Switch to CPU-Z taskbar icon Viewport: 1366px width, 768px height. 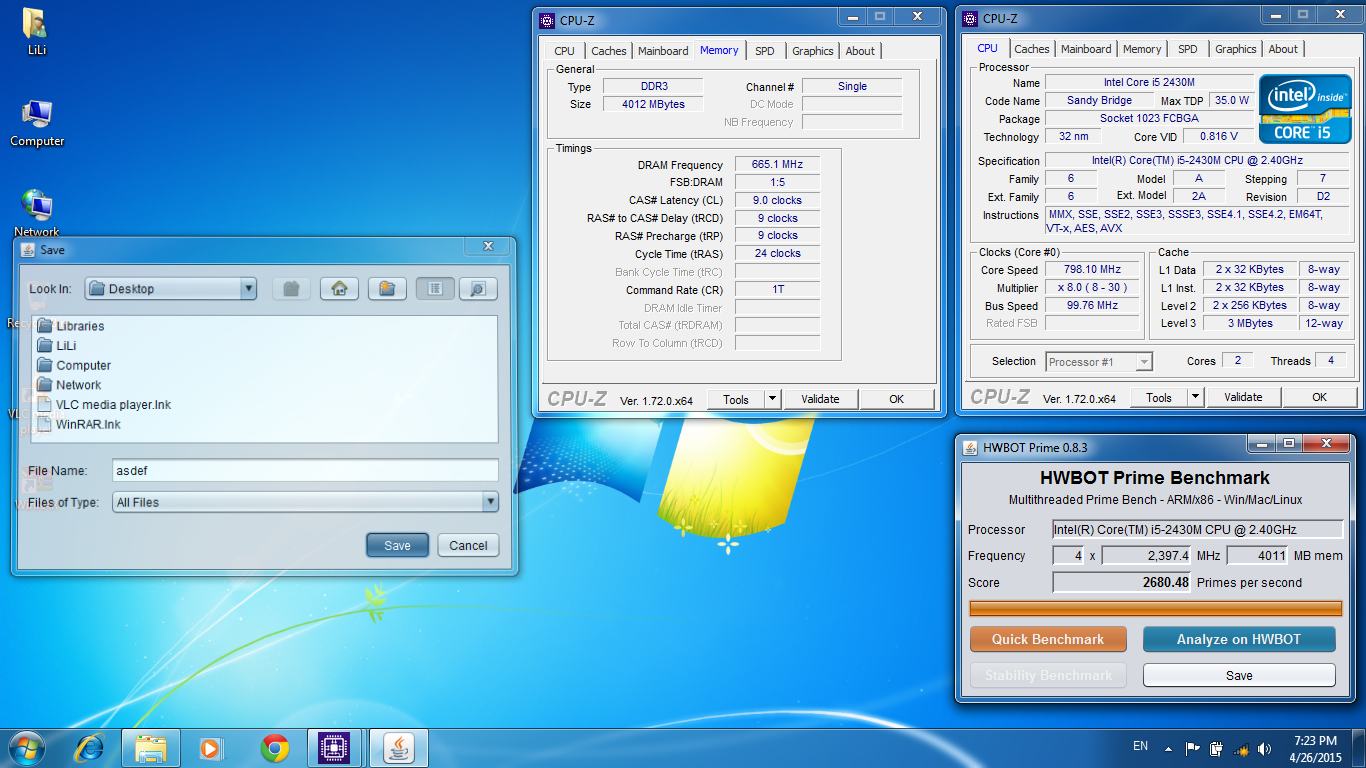[x=335, y=748]
